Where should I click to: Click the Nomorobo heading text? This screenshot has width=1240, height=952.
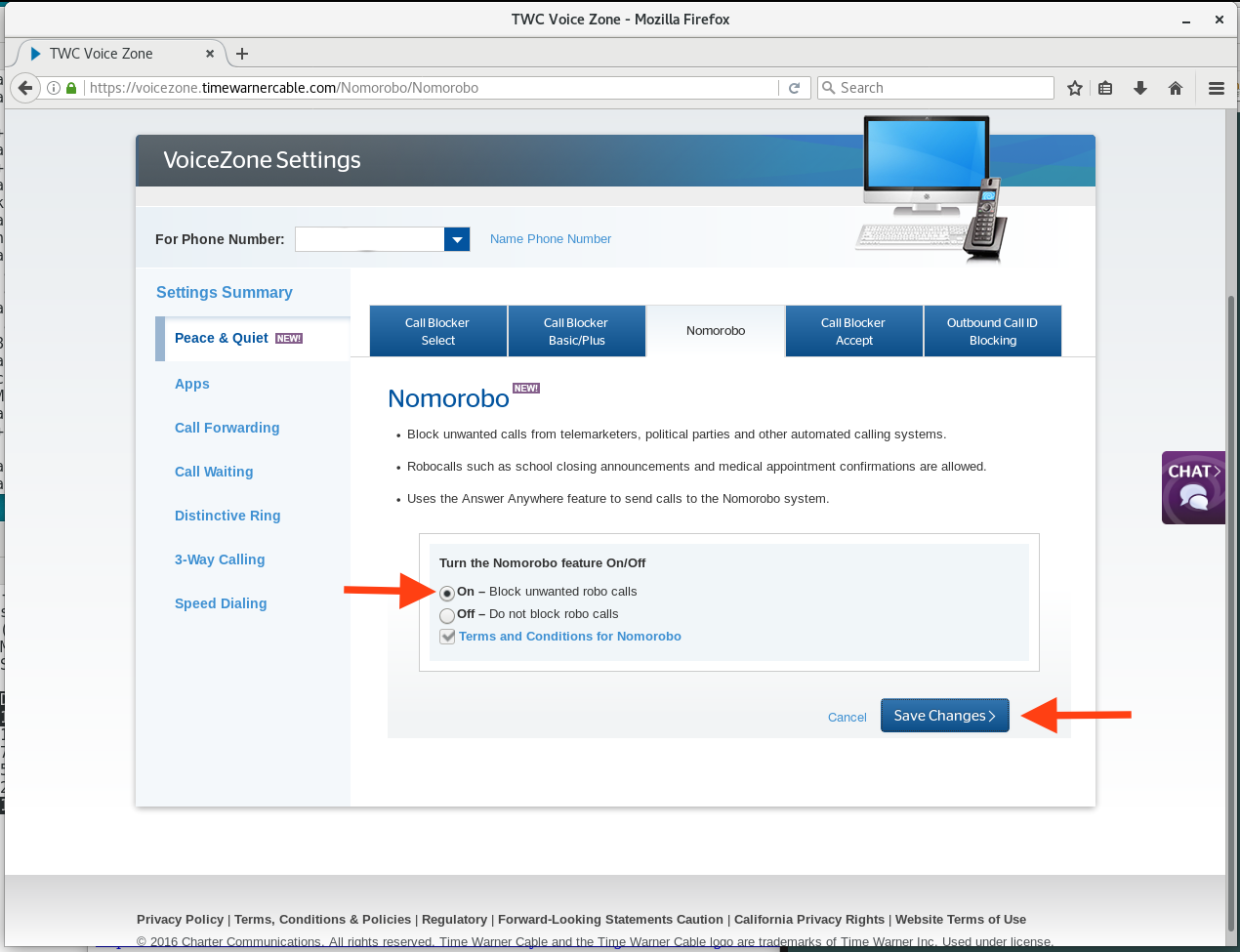(448, 398)
